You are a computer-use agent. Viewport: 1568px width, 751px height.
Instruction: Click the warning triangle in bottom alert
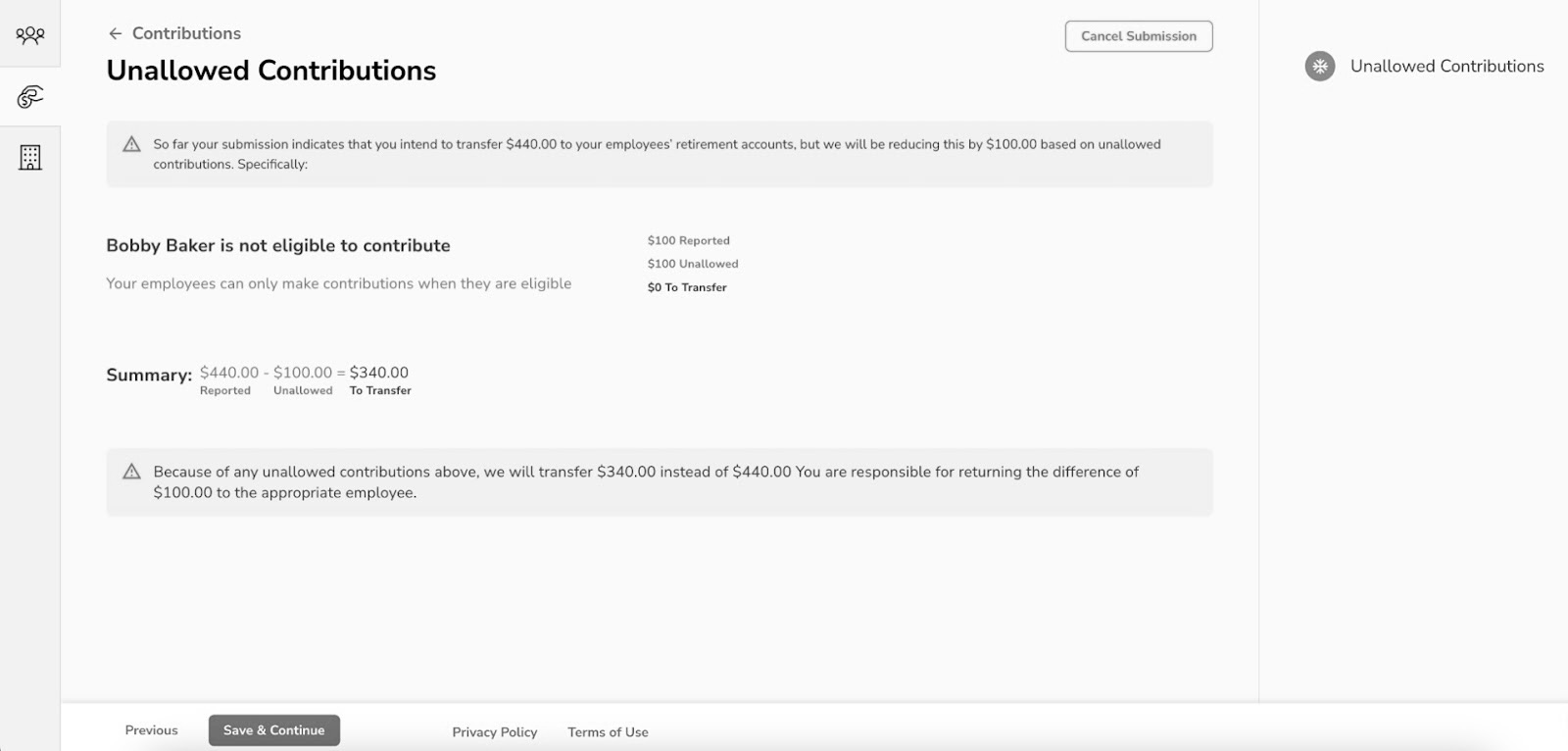click(x=131, y=472)
